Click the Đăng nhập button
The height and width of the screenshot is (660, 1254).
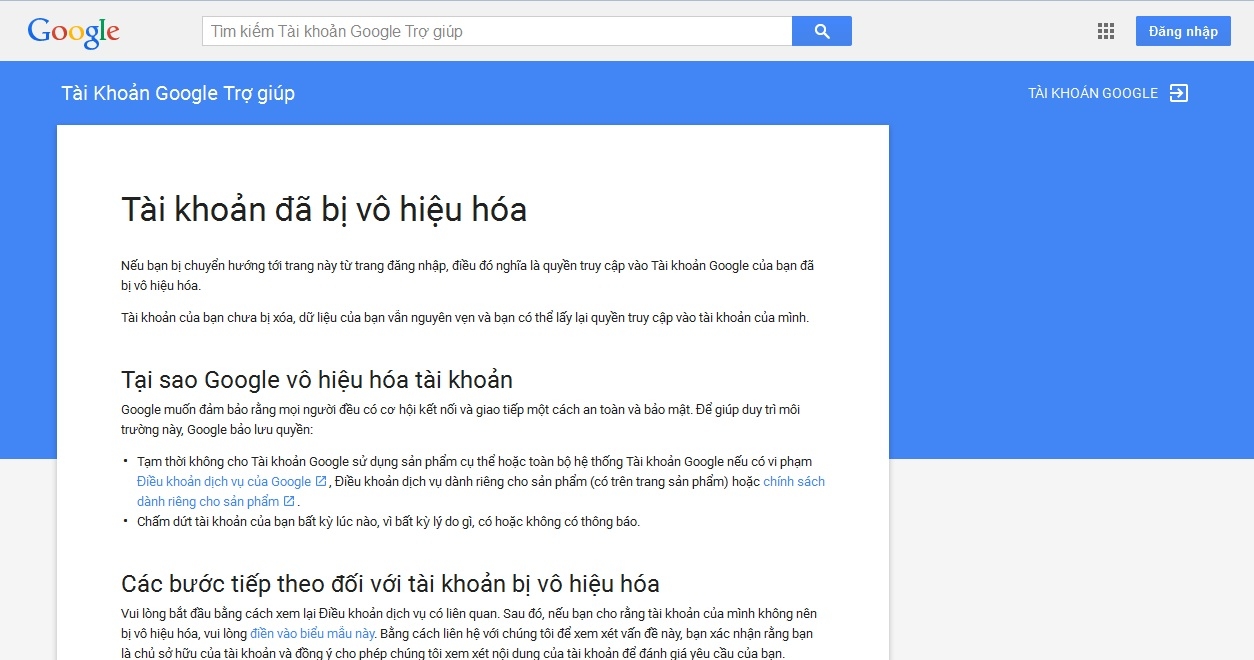(x=1183, y=31)
